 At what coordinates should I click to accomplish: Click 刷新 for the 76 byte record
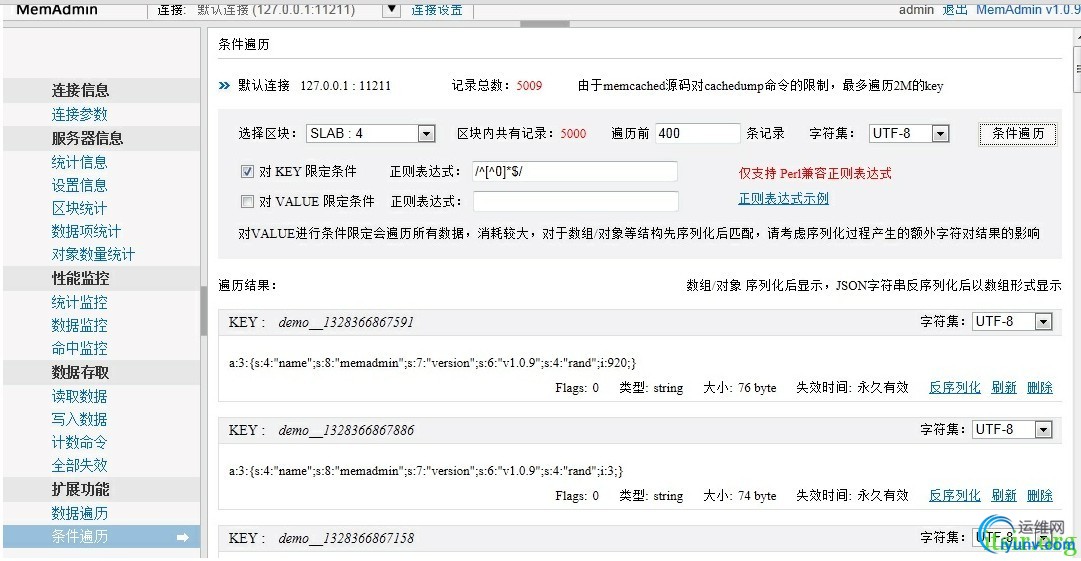(x=1004, y=387)
